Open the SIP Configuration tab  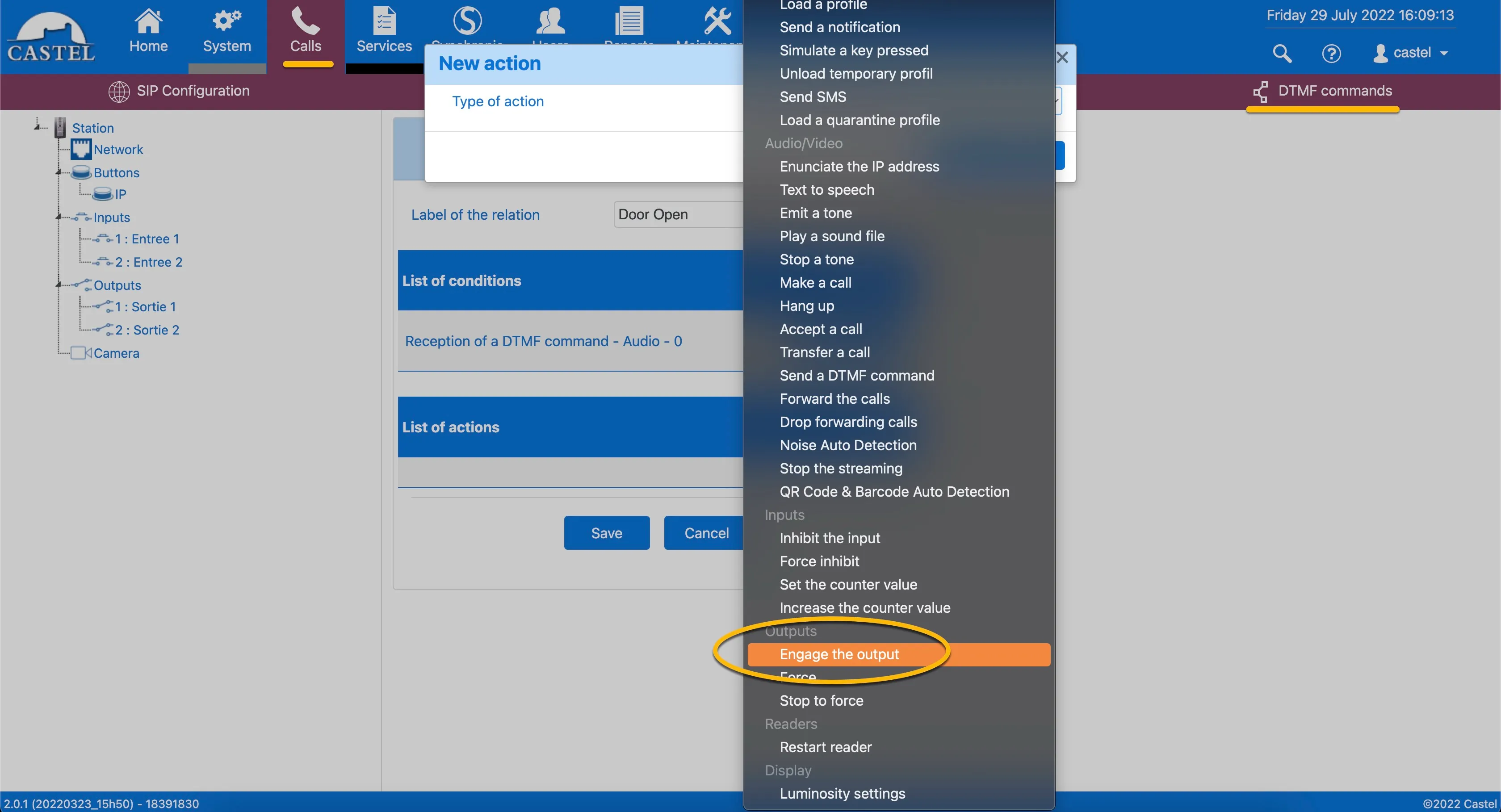(179, 91)
